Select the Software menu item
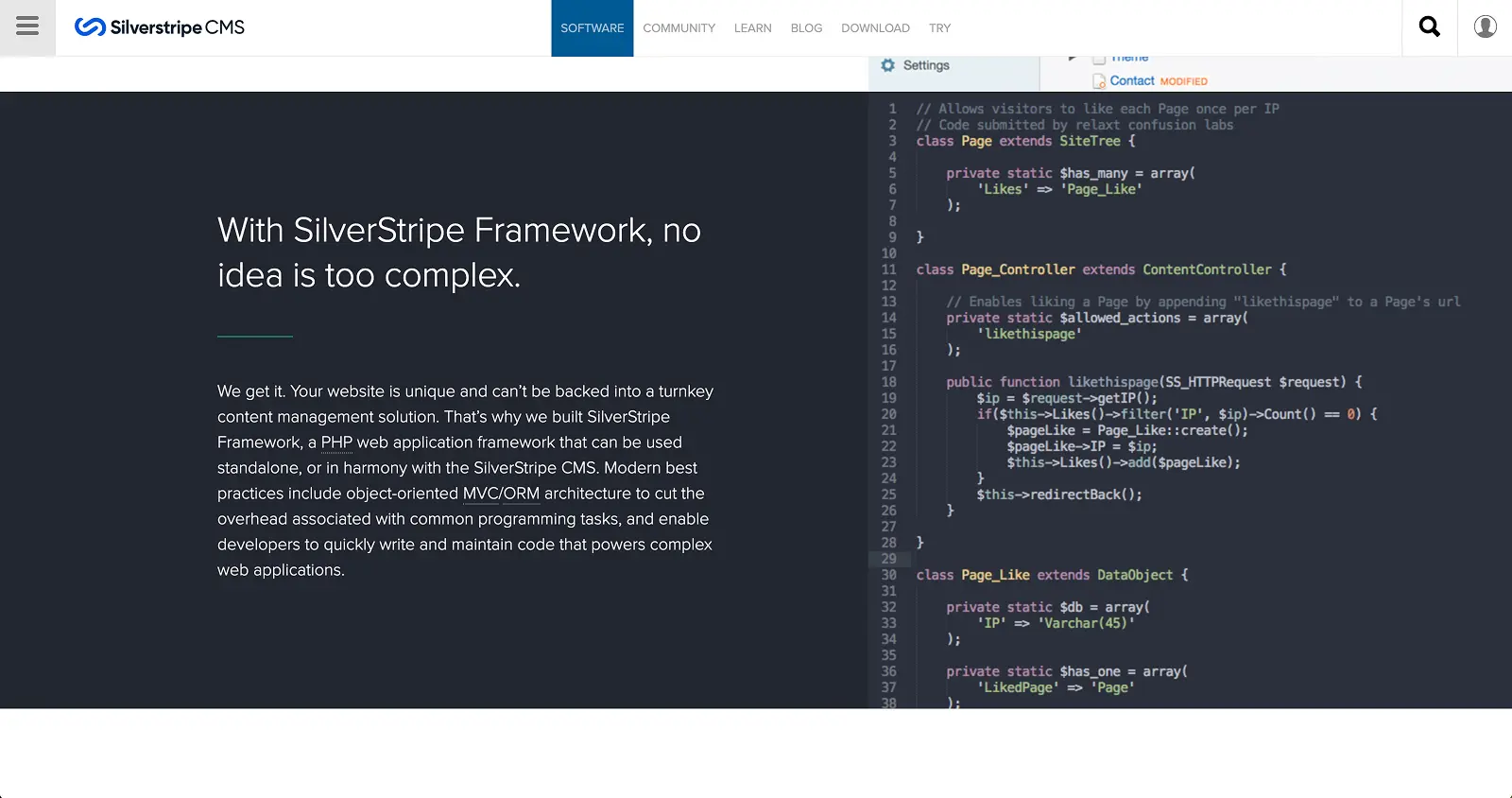1512x798 pixels. pyautogui.click(x=593, y=28)
